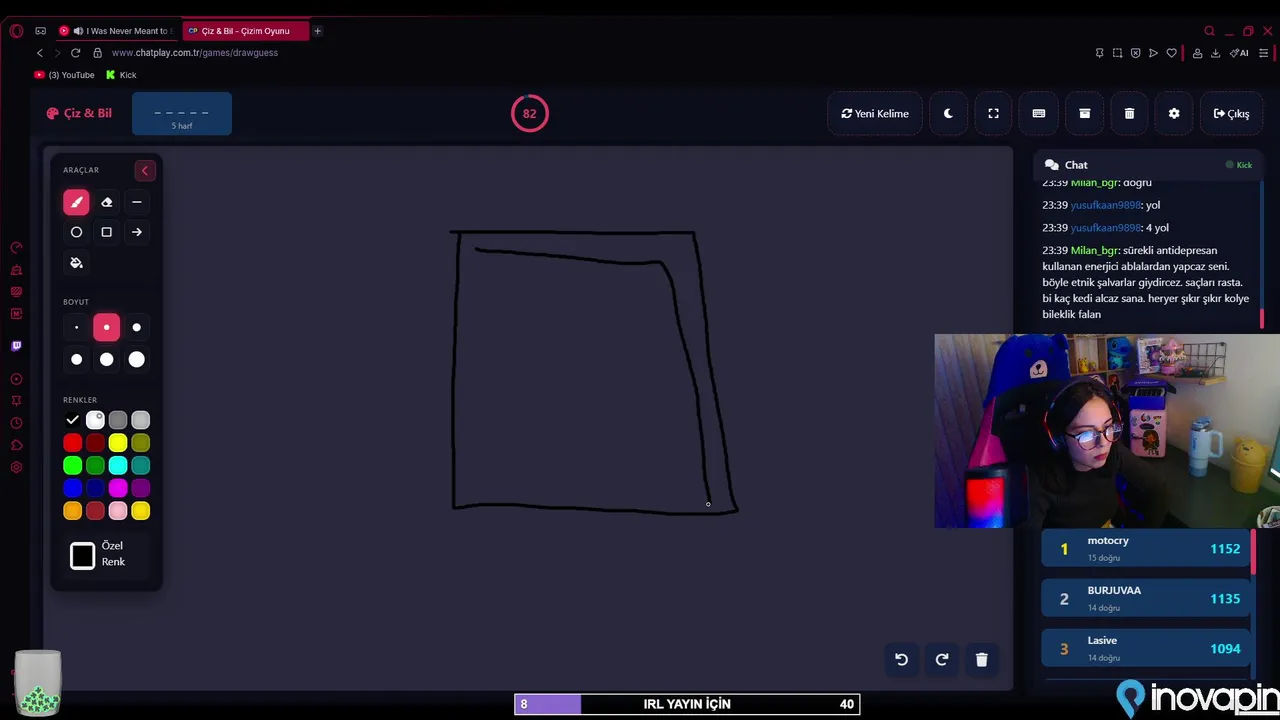Select the Çiz & Bil - Çizim Oyunu tab
Screen dimensions: 1280x720
point(245,31)
